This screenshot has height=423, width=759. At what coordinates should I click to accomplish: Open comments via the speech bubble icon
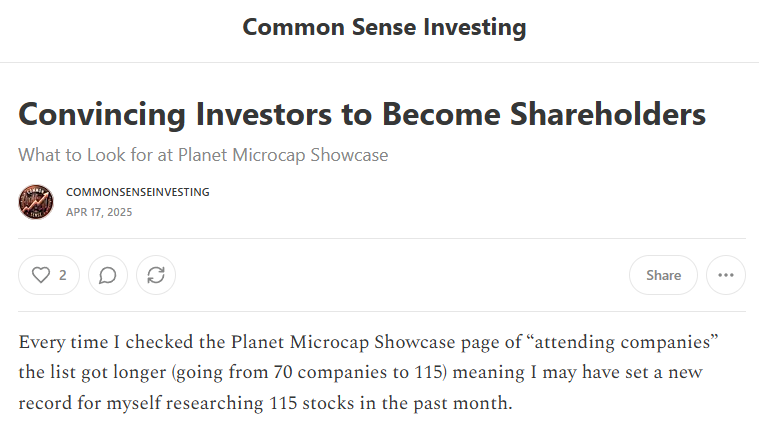click(x=108, y=275)
